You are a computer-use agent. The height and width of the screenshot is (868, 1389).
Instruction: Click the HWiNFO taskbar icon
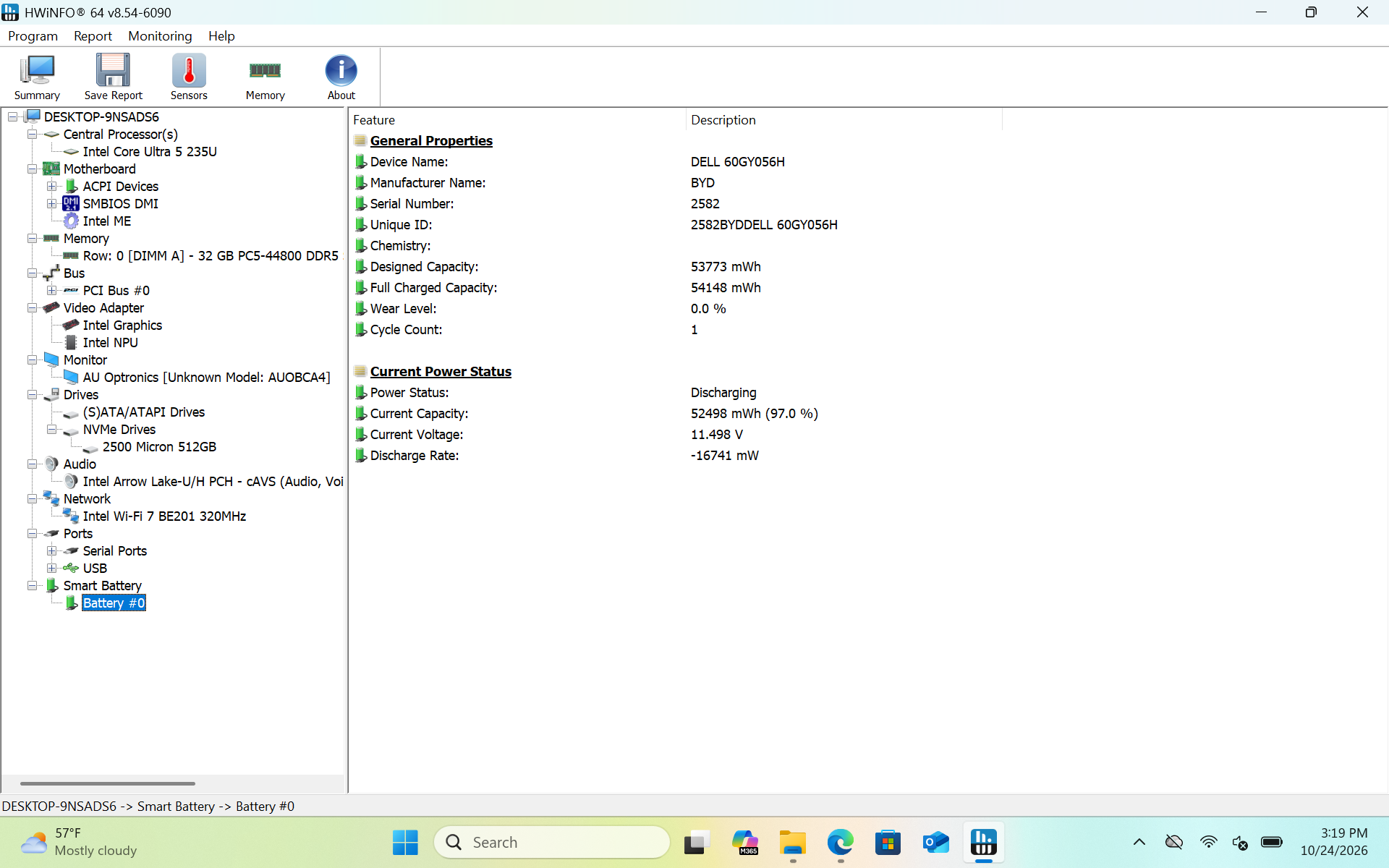tap(983, 843)
